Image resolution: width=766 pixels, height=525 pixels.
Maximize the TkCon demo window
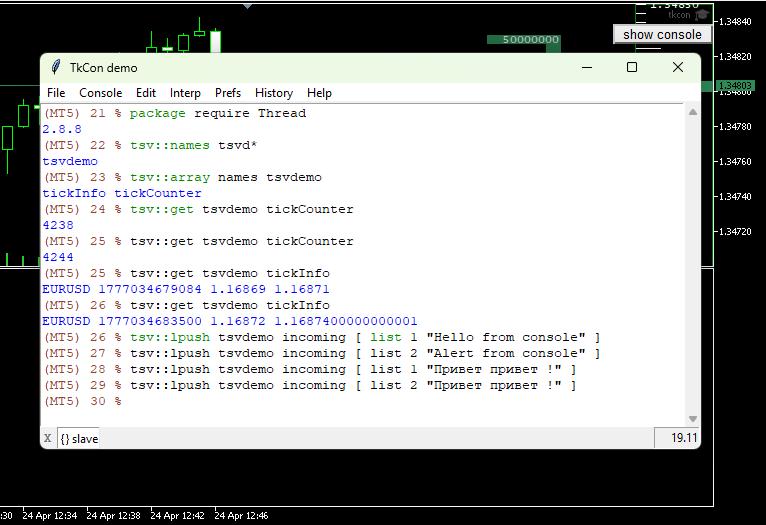pos(632,67)
